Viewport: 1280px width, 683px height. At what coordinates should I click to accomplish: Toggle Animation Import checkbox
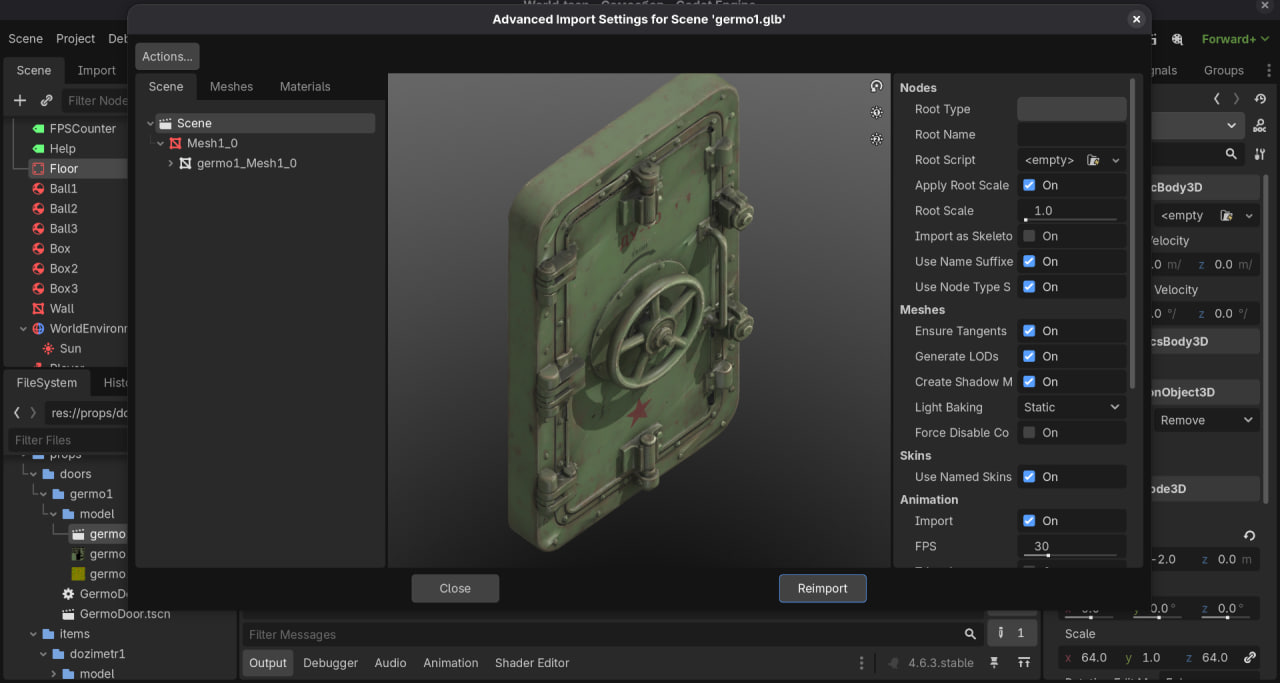pyautogui.click(x=1029, y=521)
